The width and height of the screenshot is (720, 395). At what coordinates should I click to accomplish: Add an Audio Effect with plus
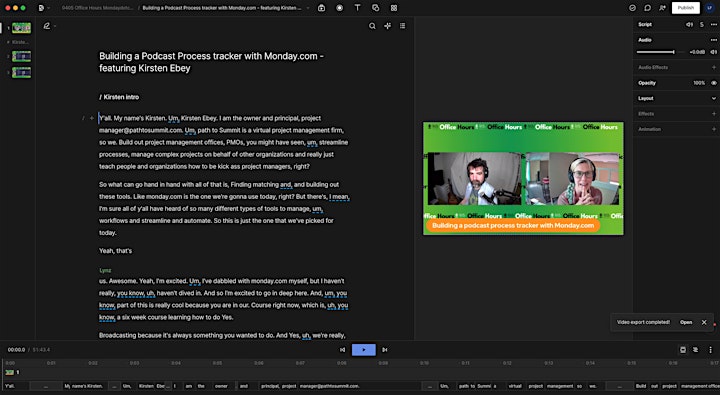pyautogui.click(x=714, y=68)
